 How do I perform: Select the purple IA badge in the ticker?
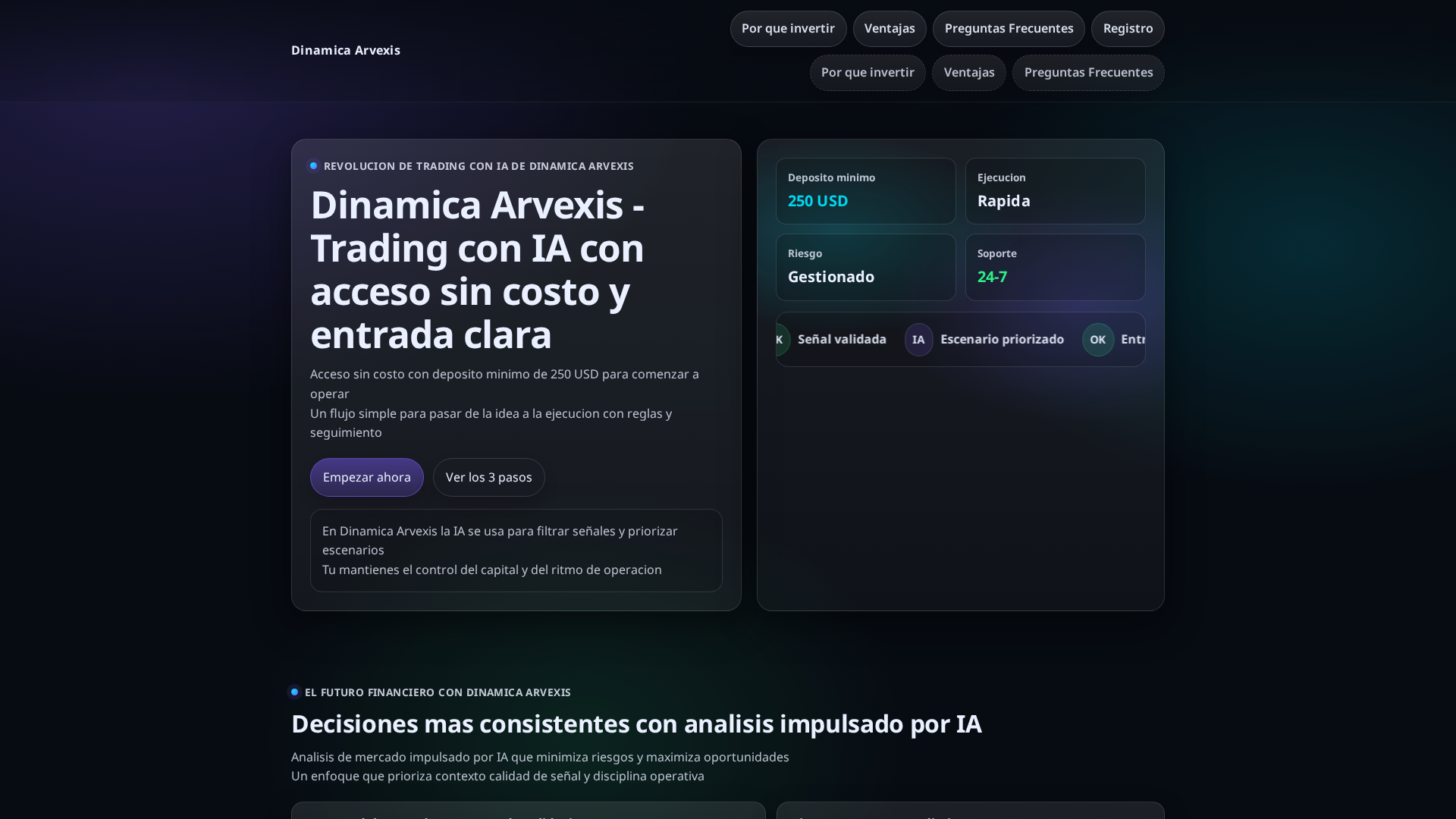click(x=918, y=339)
